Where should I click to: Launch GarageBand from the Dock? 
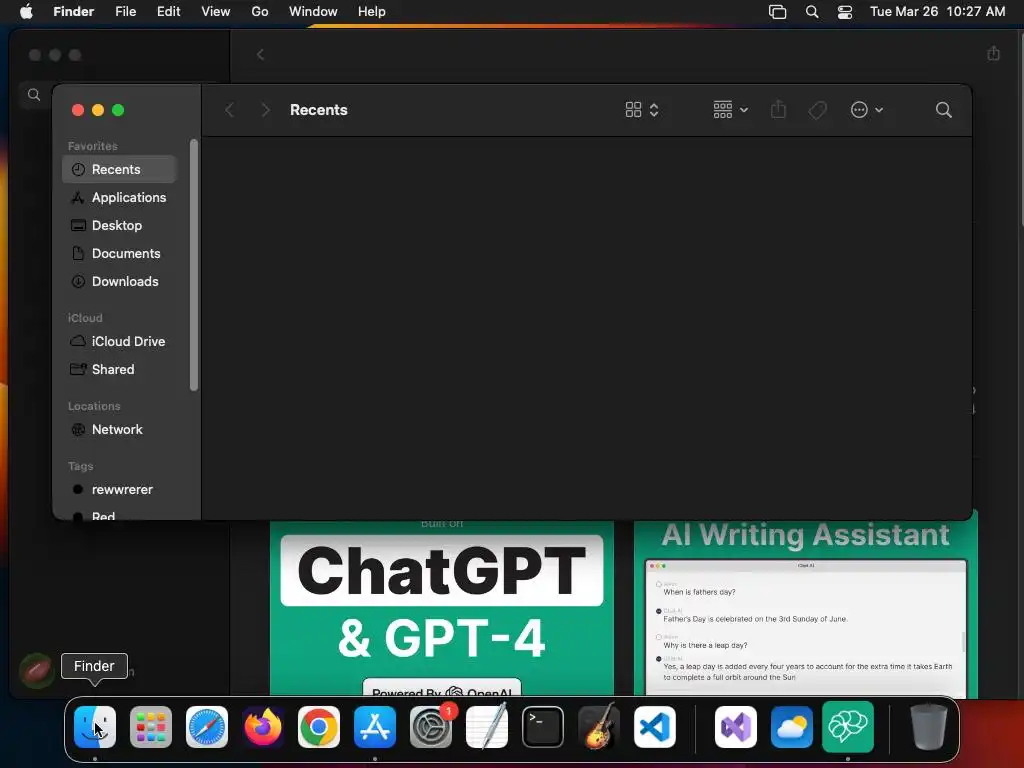pos(599,727)
